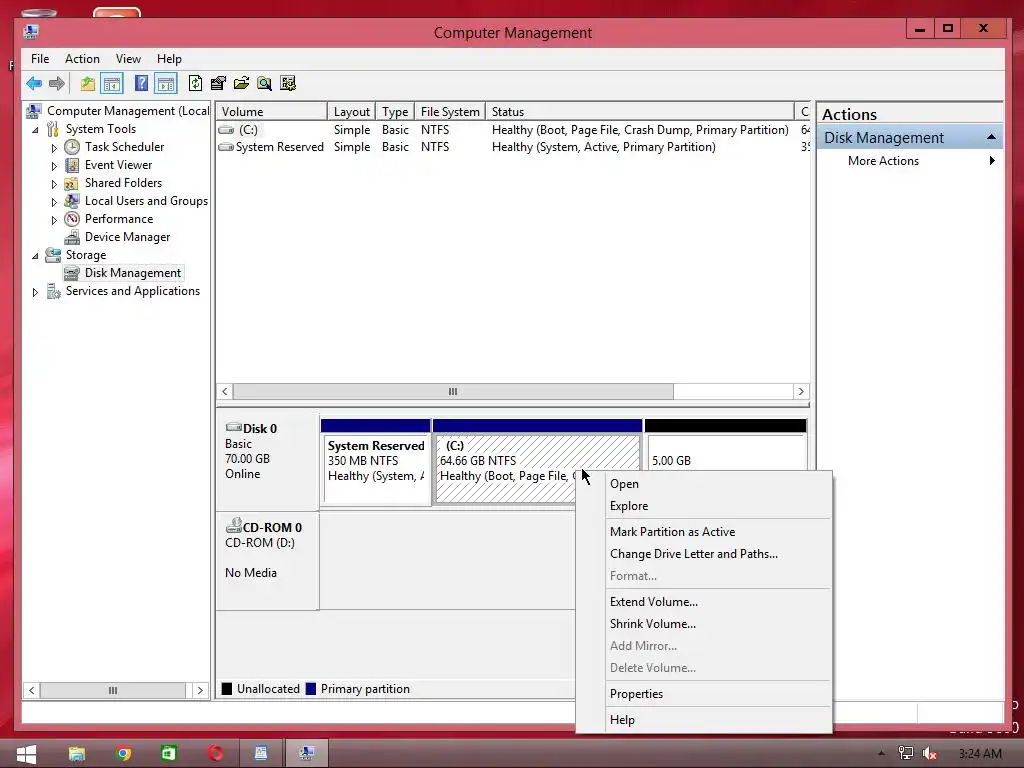Screen dimensions: 1024x768
Task: Select the (C:) volume row in list
Action: [513, 130]
